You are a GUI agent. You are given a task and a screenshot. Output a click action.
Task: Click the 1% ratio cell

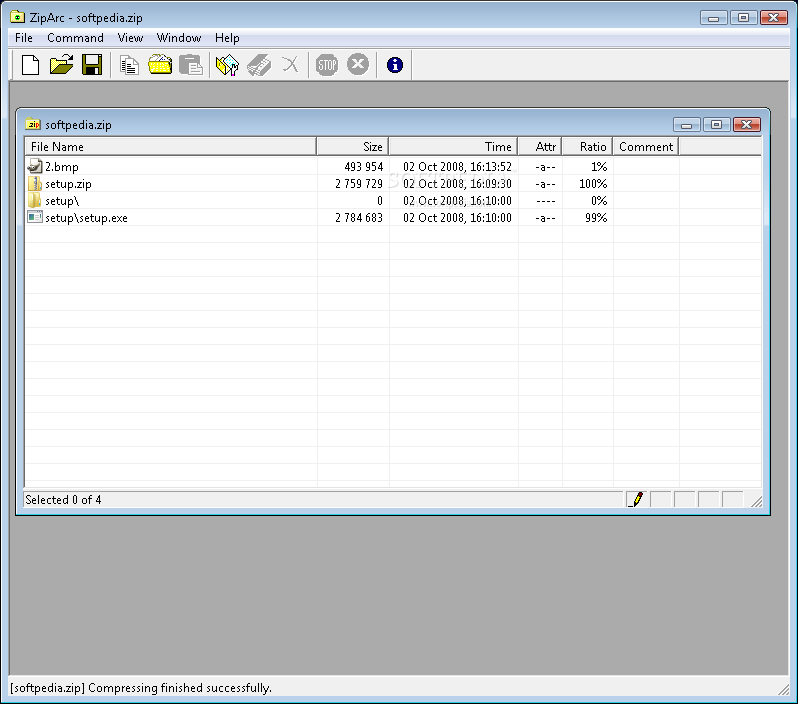599,167
